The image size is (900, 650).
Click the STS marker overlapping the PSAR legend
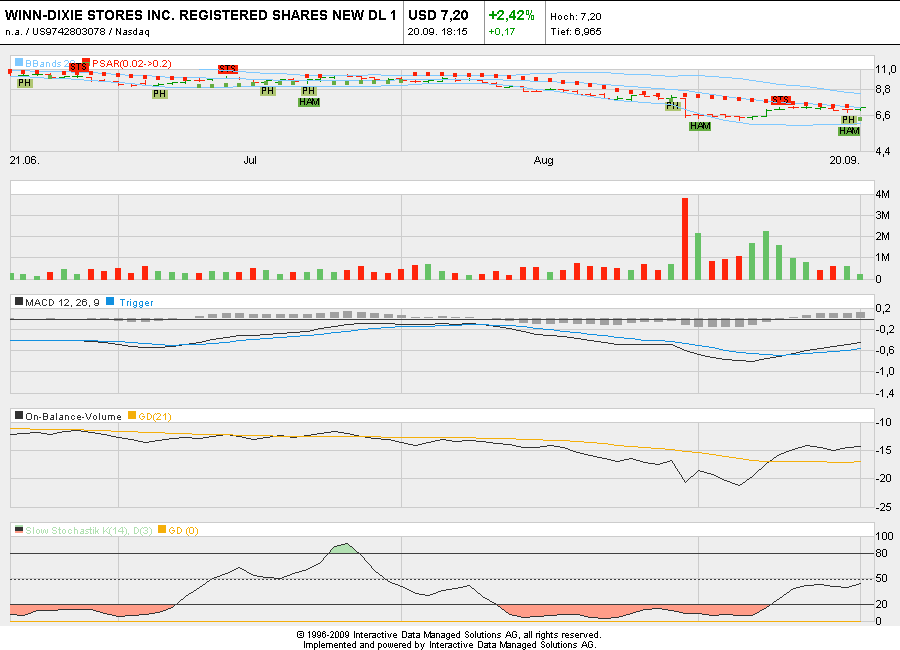pos(78,67)
